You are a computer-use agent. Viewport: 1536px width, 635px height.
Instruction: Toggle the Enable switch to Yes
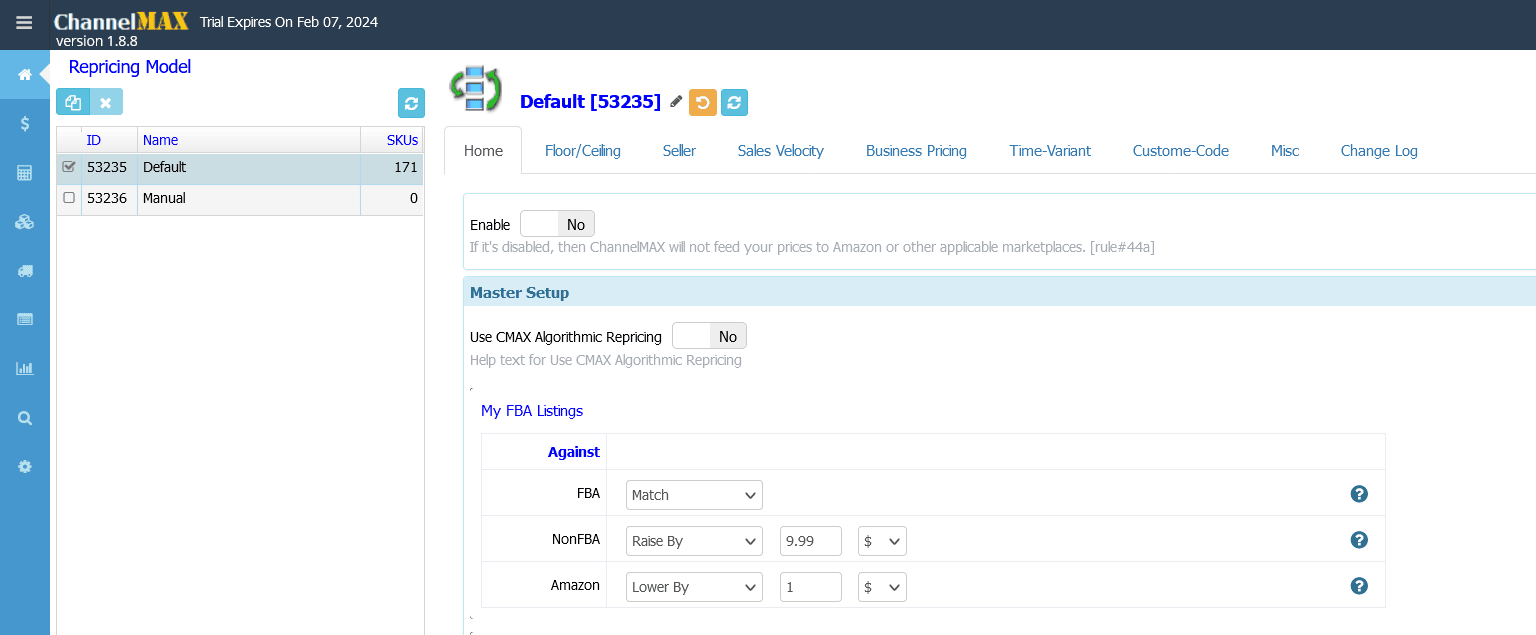click(x=538, y=223)
